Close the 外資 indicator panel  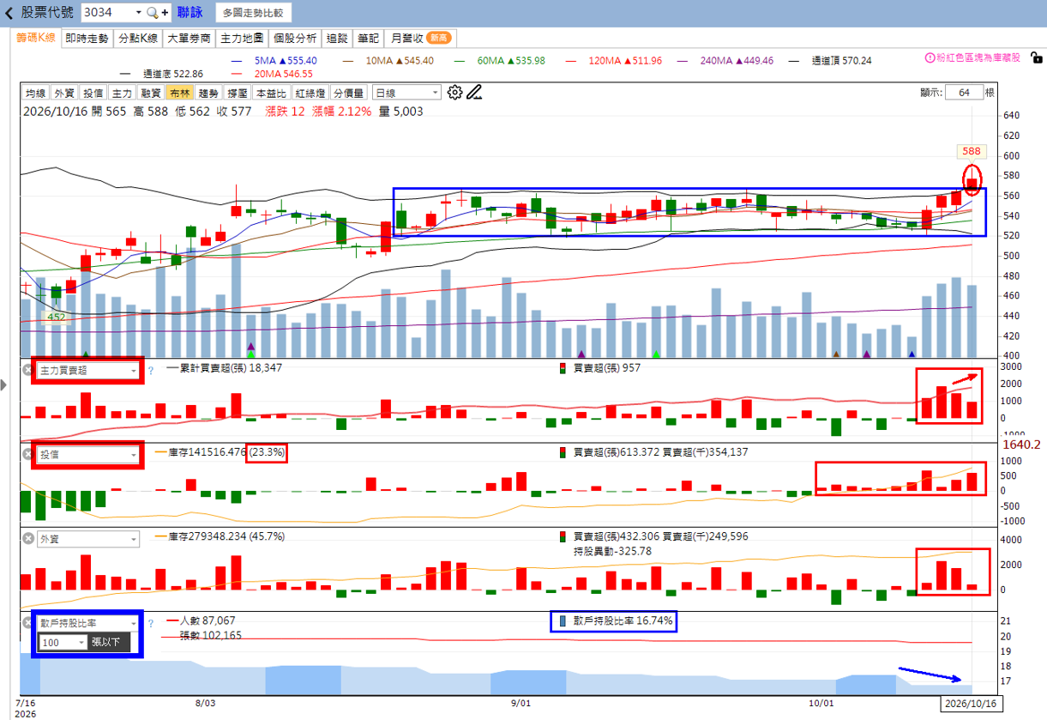pos(28,539)
